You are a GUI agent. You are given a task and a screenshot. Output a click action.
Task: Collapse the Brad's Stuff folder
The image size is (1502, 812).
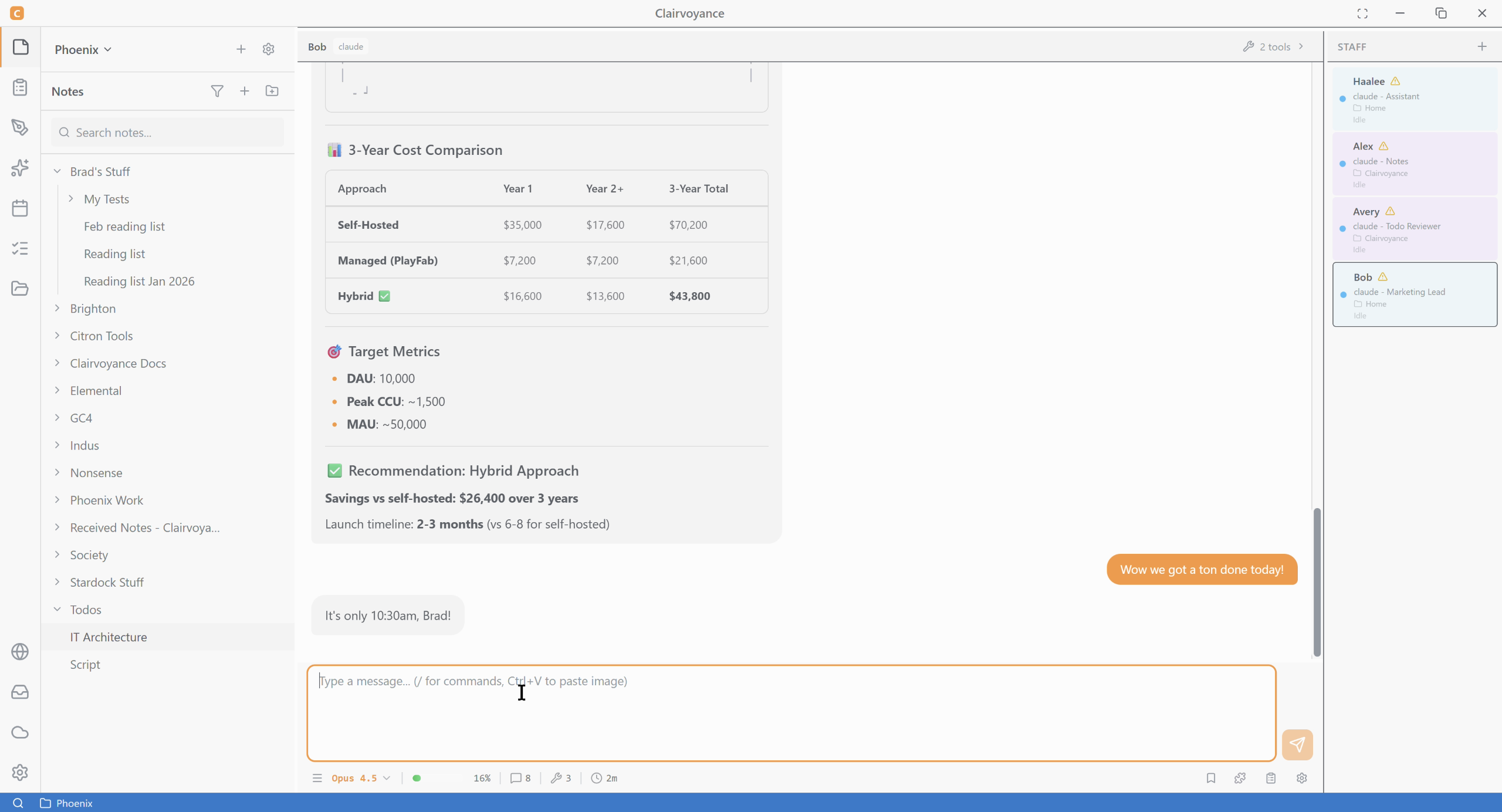pyautogui.click(x=57, y=171)
